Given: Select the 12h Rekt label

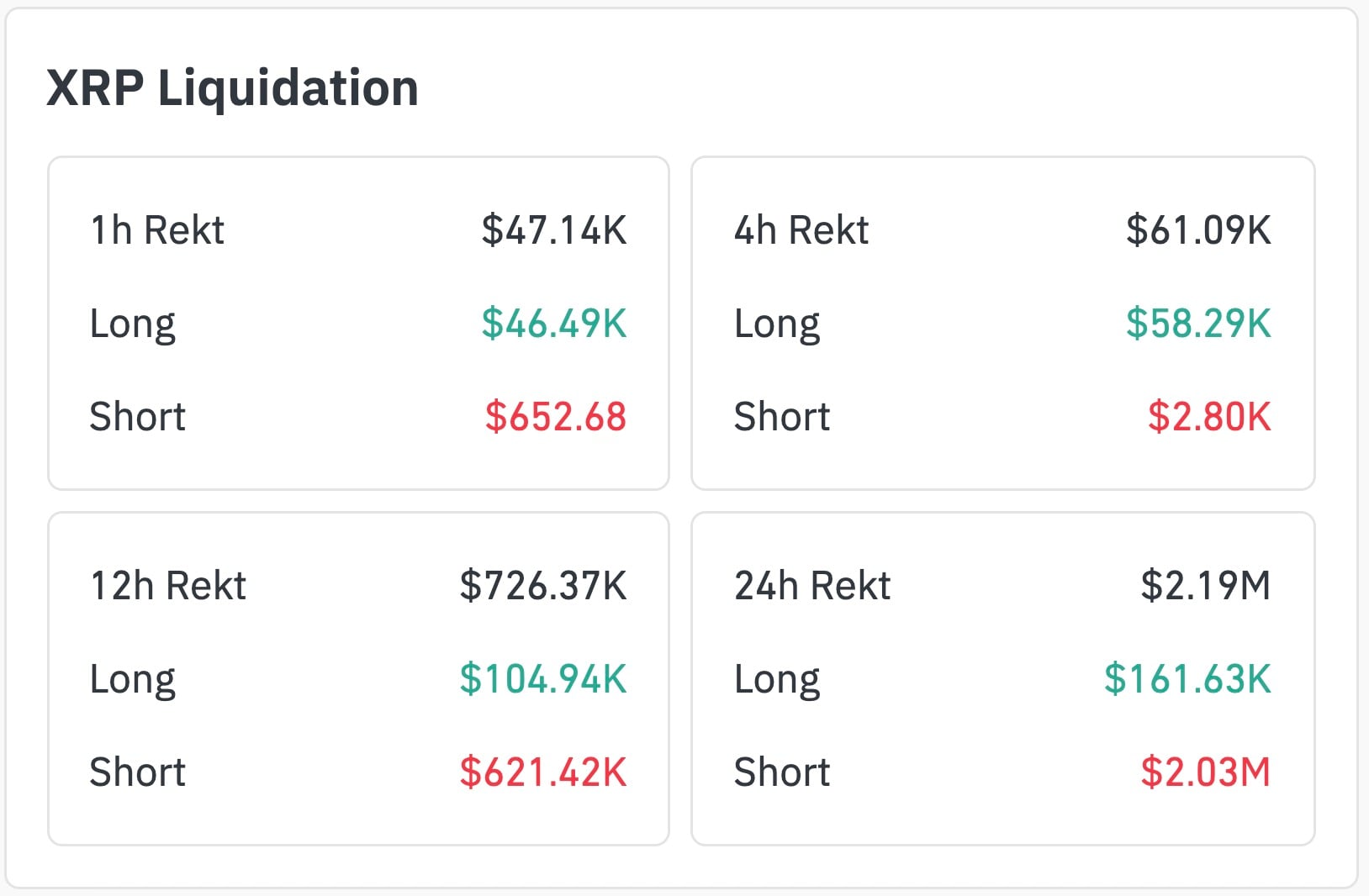Looking at the screenshot, I should (168, 586).
